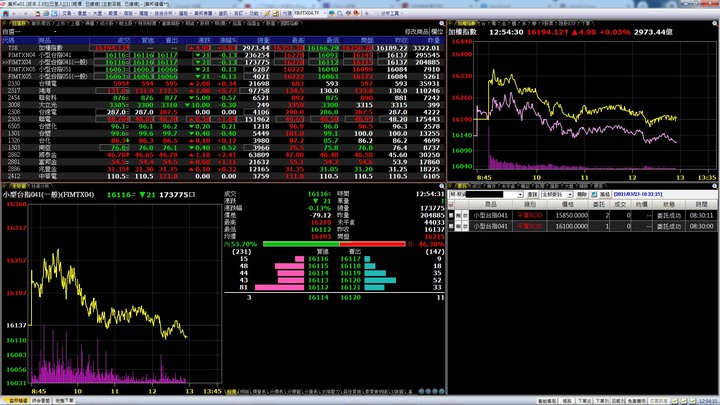The image size is (720, 405).
Task: Click modify button on 16100.0000 order row
Action: point(465,226)
